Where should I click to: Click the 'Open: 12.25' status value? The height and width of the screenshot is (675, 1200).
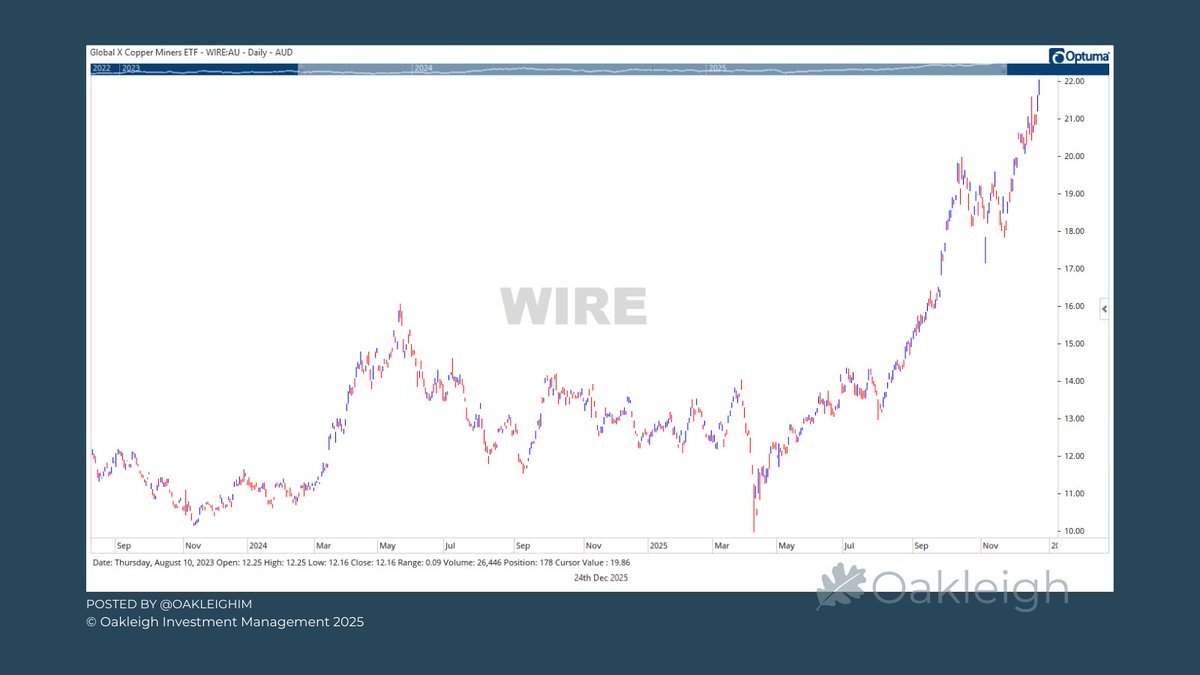239,563
